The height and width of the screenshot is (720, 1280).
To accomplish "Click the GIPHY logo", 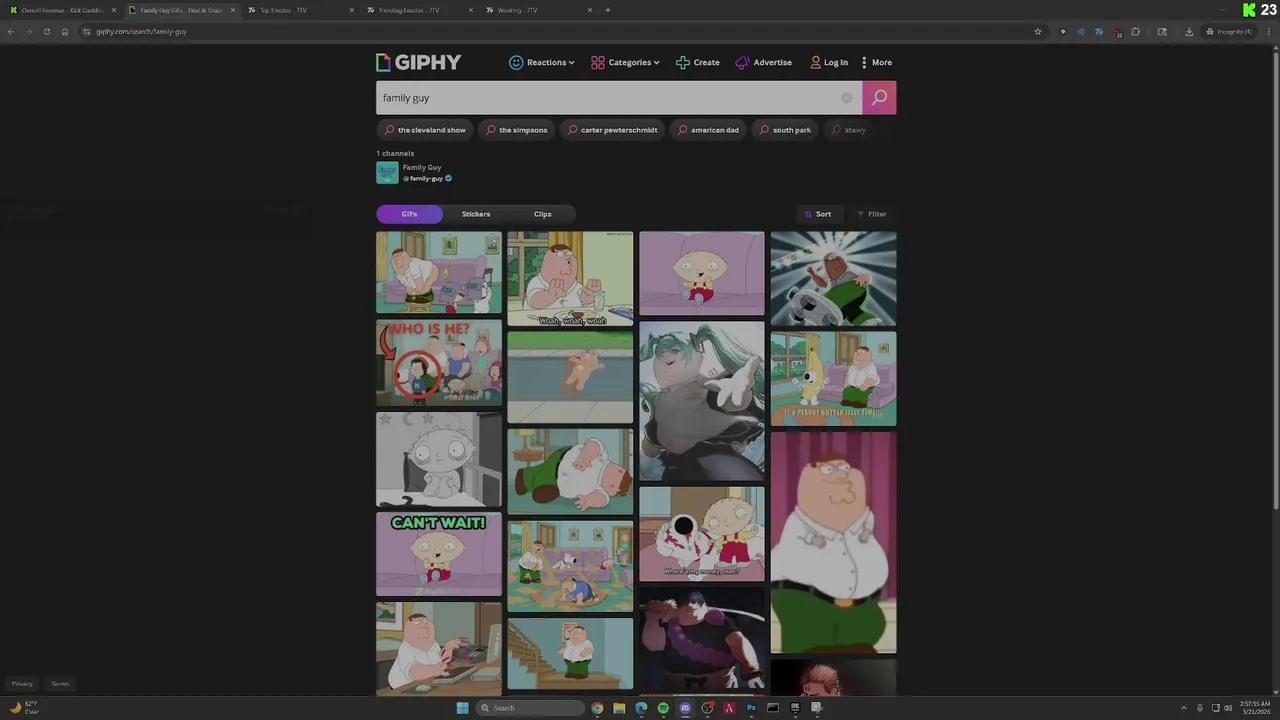I will click(418, 62).
